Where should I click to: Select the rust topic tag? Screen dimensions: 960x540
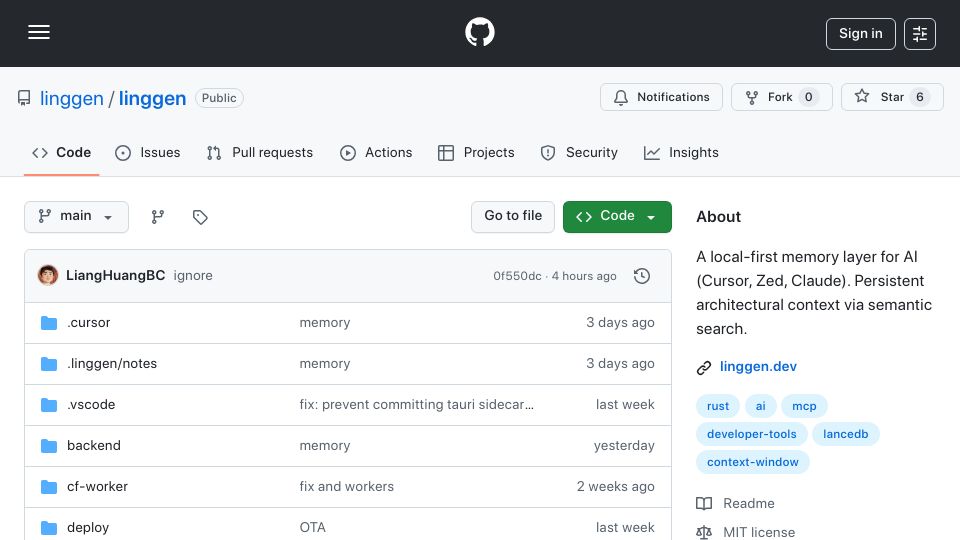718,406
